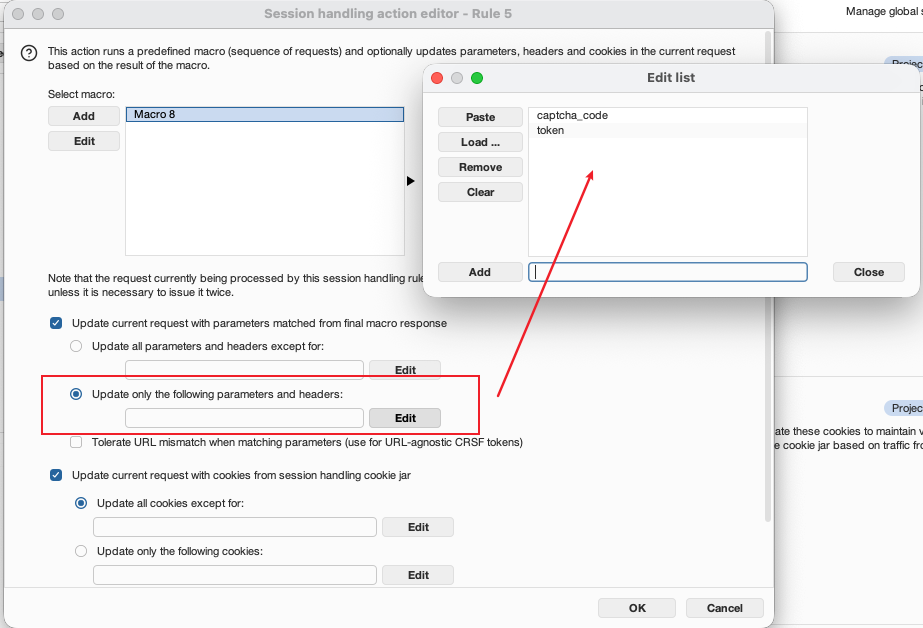Click the 'Update only the following cookies' text field

235,575
